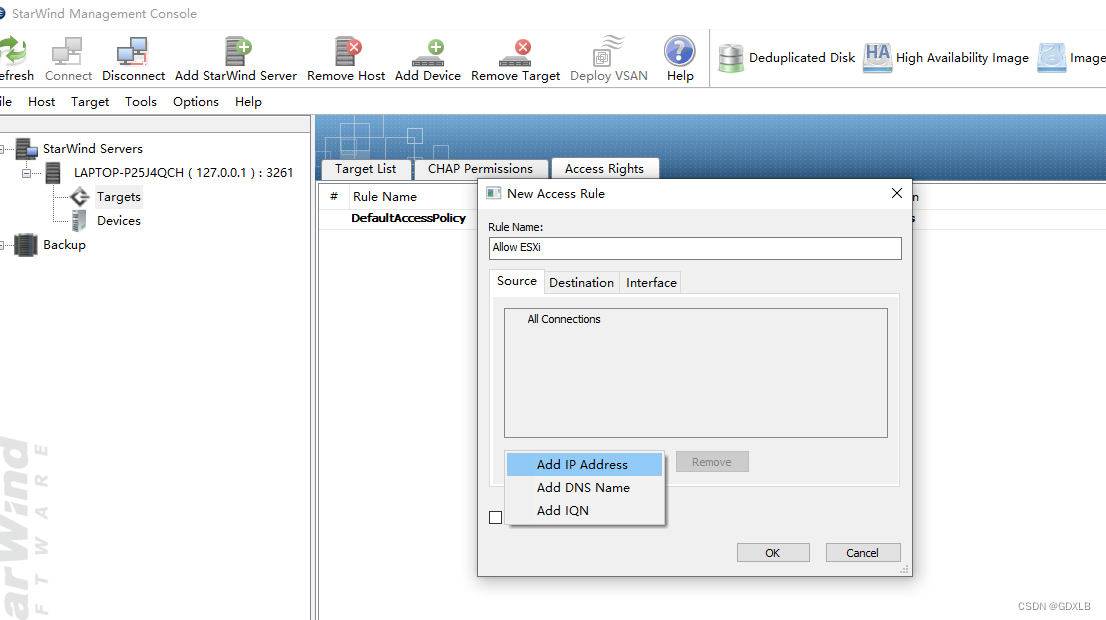
Task: Select the Source tab in the dialog
Action: (x=517, y=281)
